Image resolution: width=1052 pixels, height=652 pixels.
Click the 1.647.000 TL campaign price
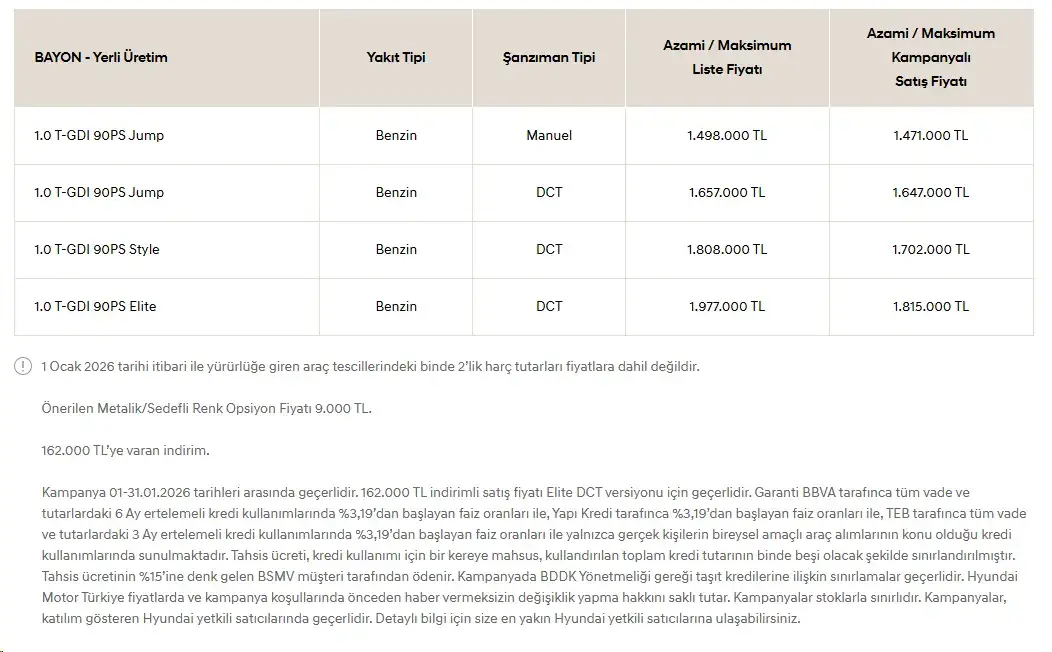[x=931, y=193]
